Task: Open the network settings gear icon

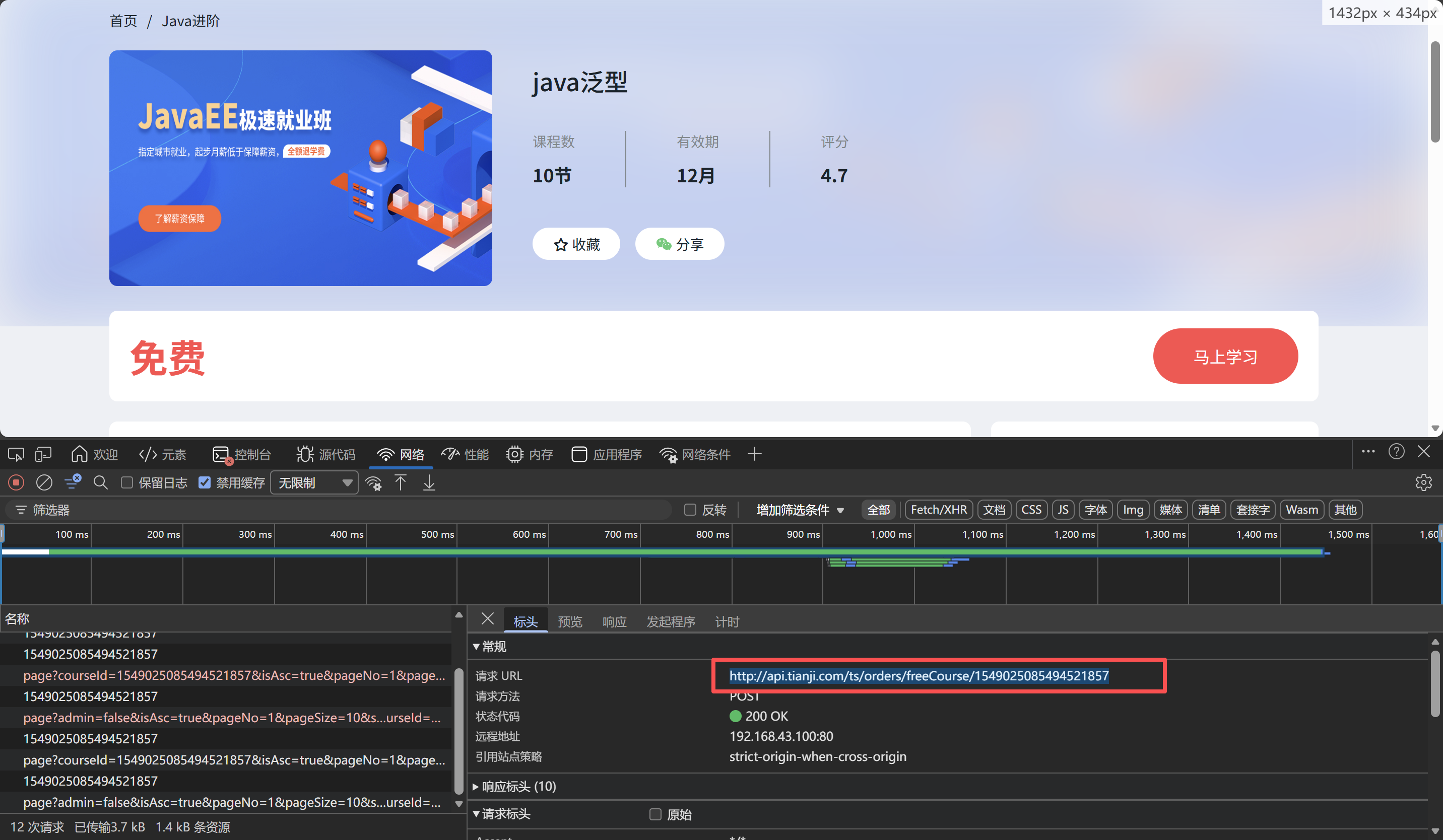Action: click(x=1423, y=483)
